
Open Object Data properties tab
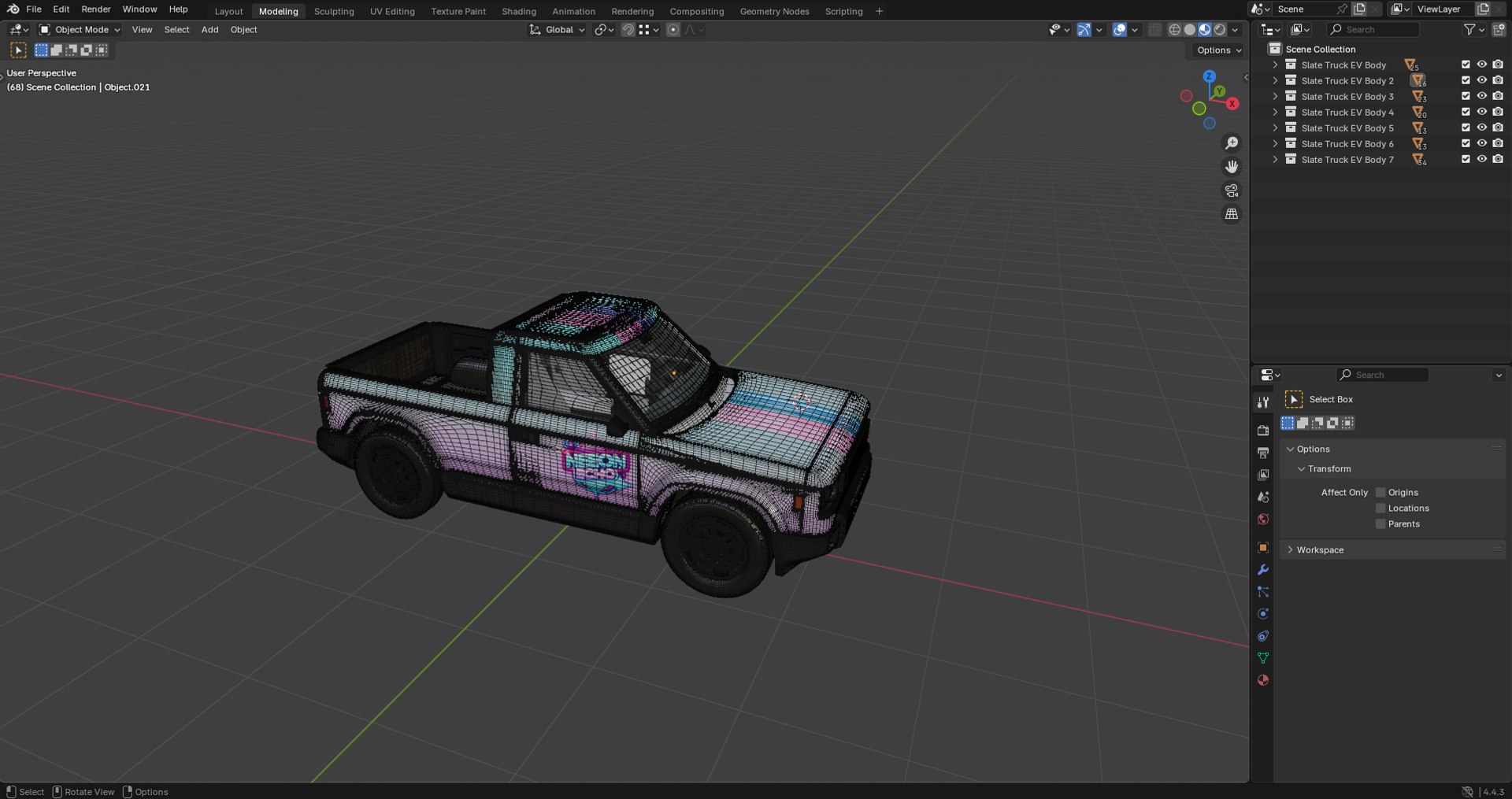pos(1263,658)
